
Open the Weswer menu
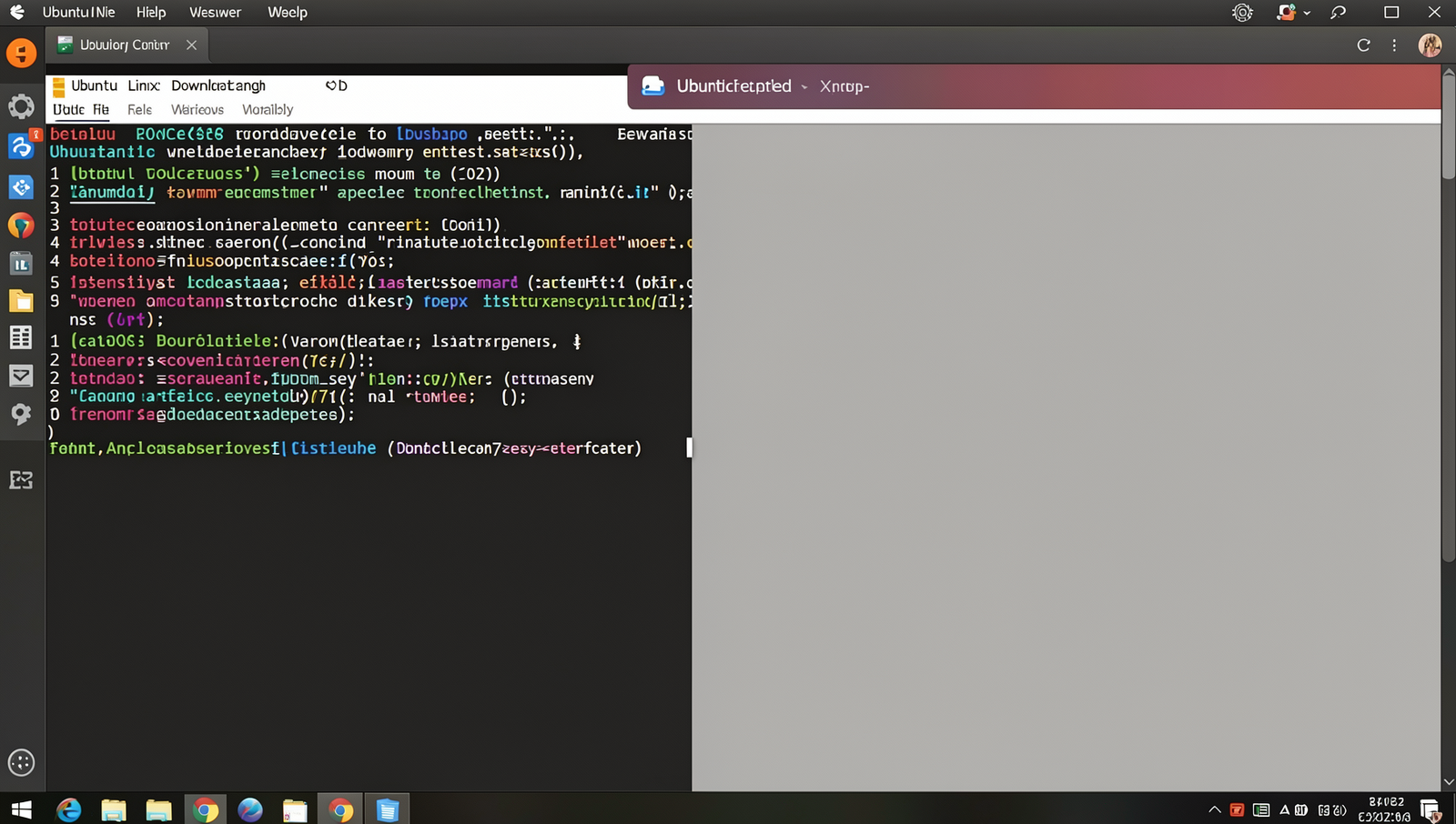[215, 12]
